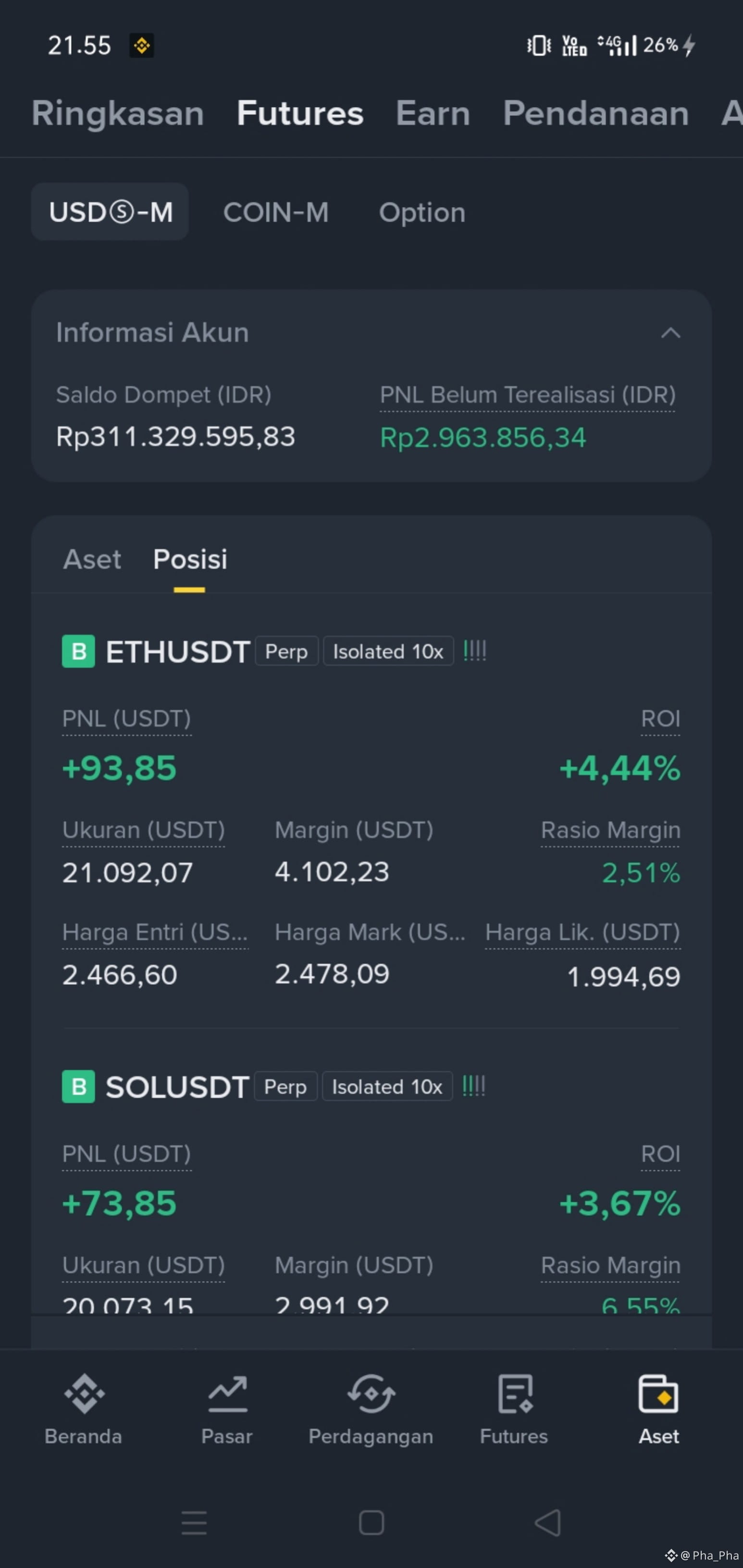Screen dimensions: 743x1568
Task: Tap the green B badge beside ETHUSDT
Action: pos(78,651)
